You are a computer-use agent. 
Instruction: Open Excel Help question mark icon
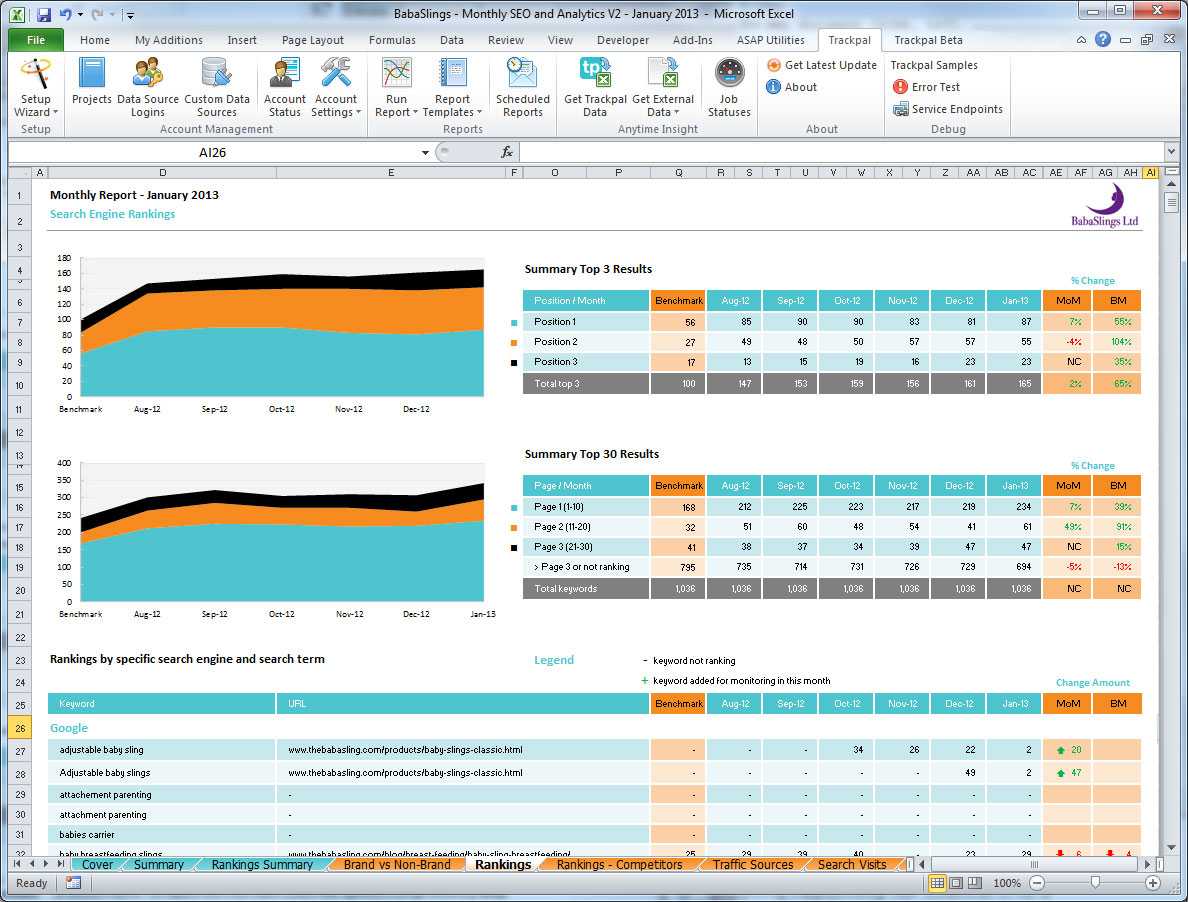(x=1103, y=39)
